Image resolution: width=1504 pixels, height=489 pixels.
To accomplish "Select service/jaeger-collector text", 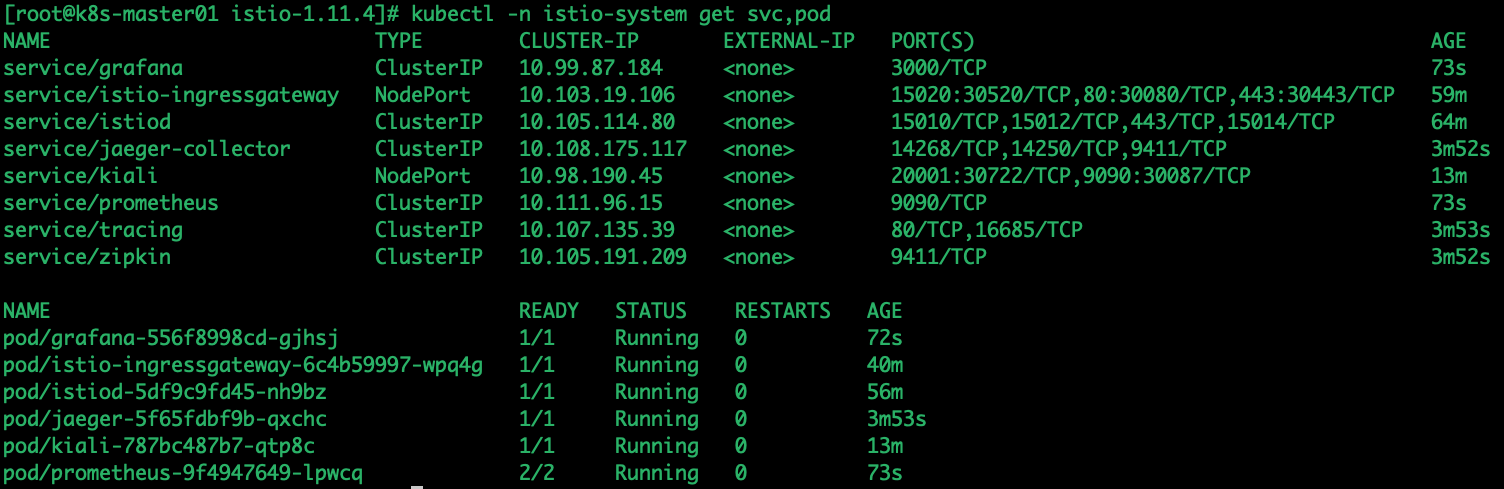I will 147,149.
